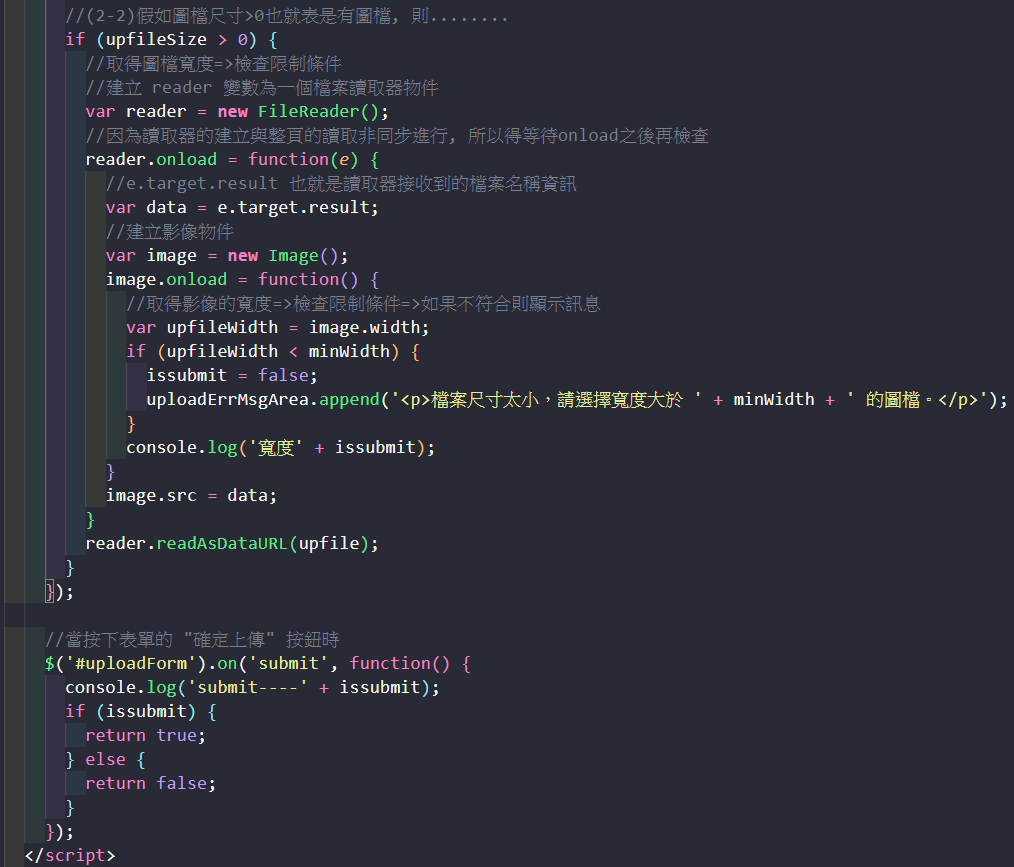Click the issubmit = false assignment

(x=231, y=375)
